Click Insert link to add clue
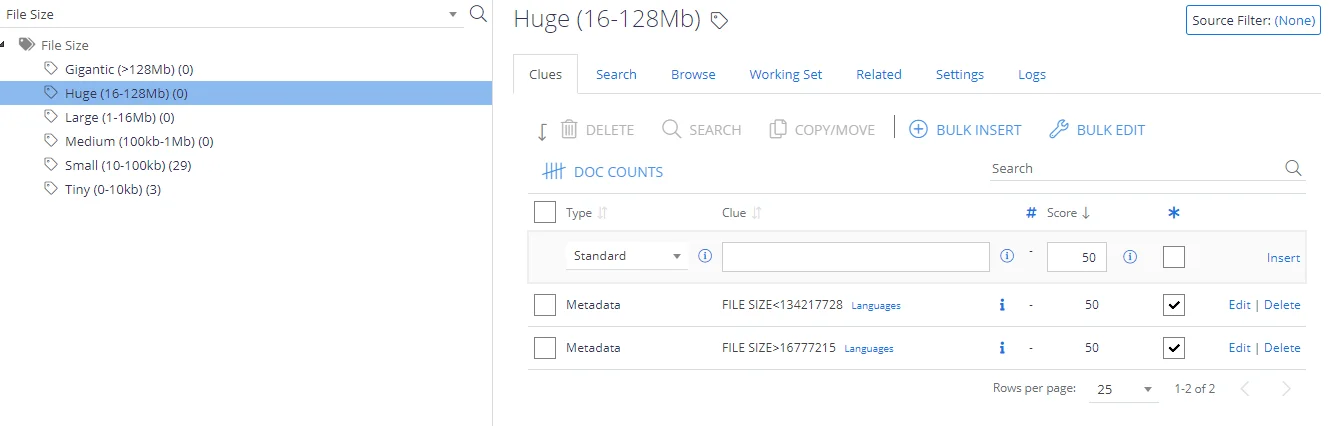 click(1283, 258)
